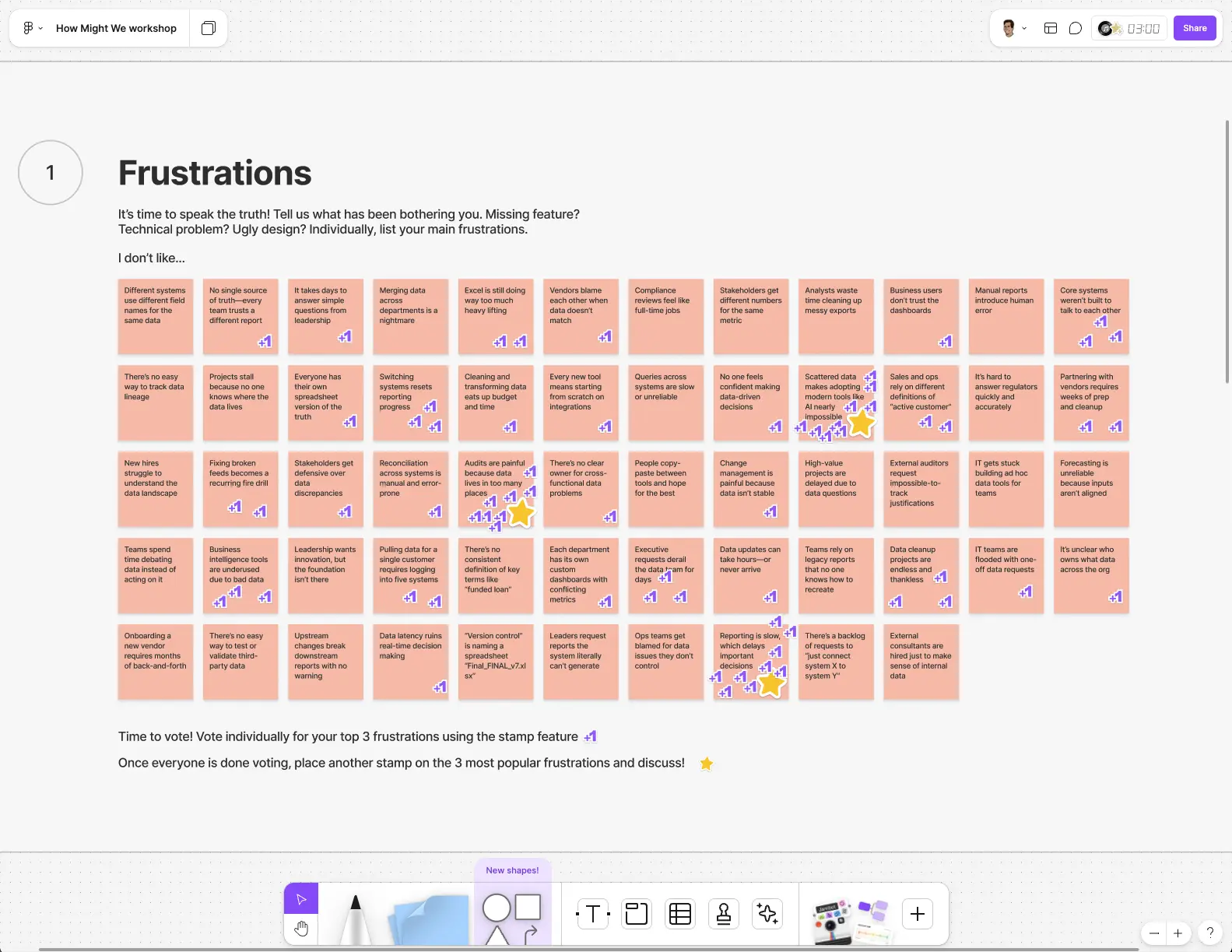Expand the user avatar dropdown
This screenshot has width=1232, height=952.
[1013, 29]
